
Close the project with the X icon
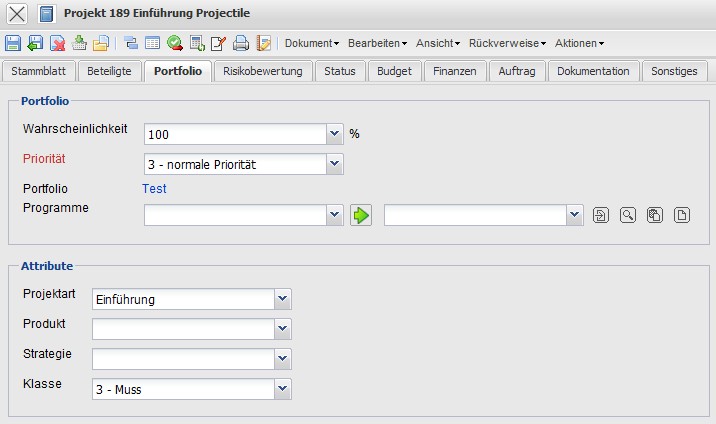pos(17,14)
